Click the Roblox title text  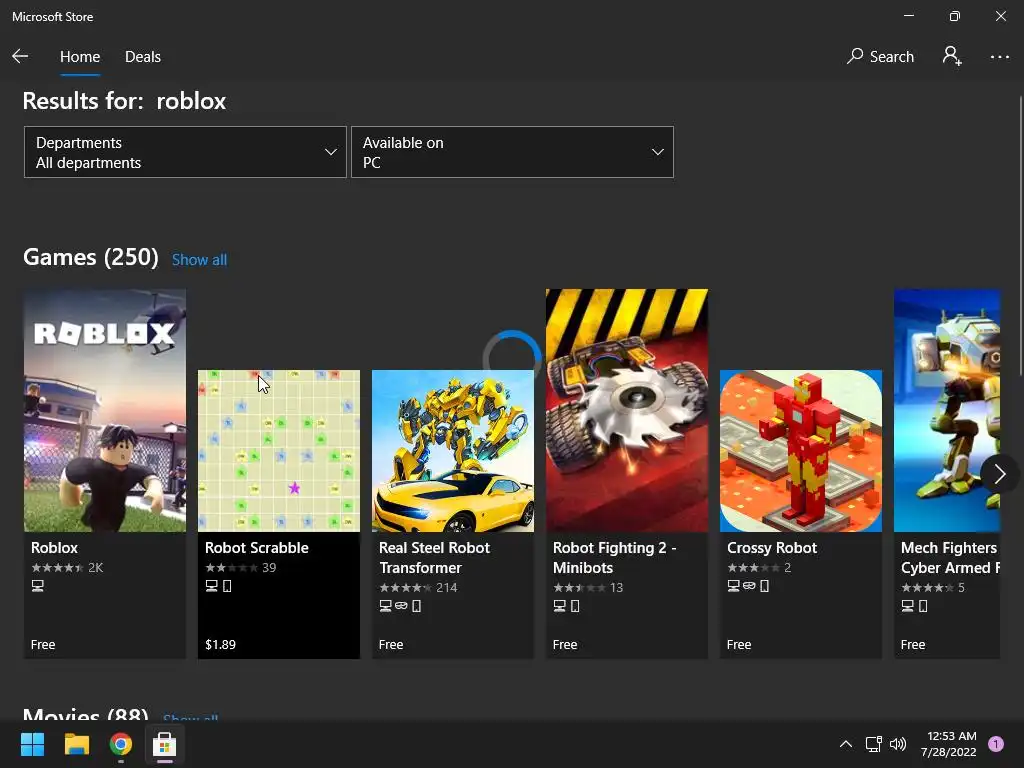[x=54, y=548]
